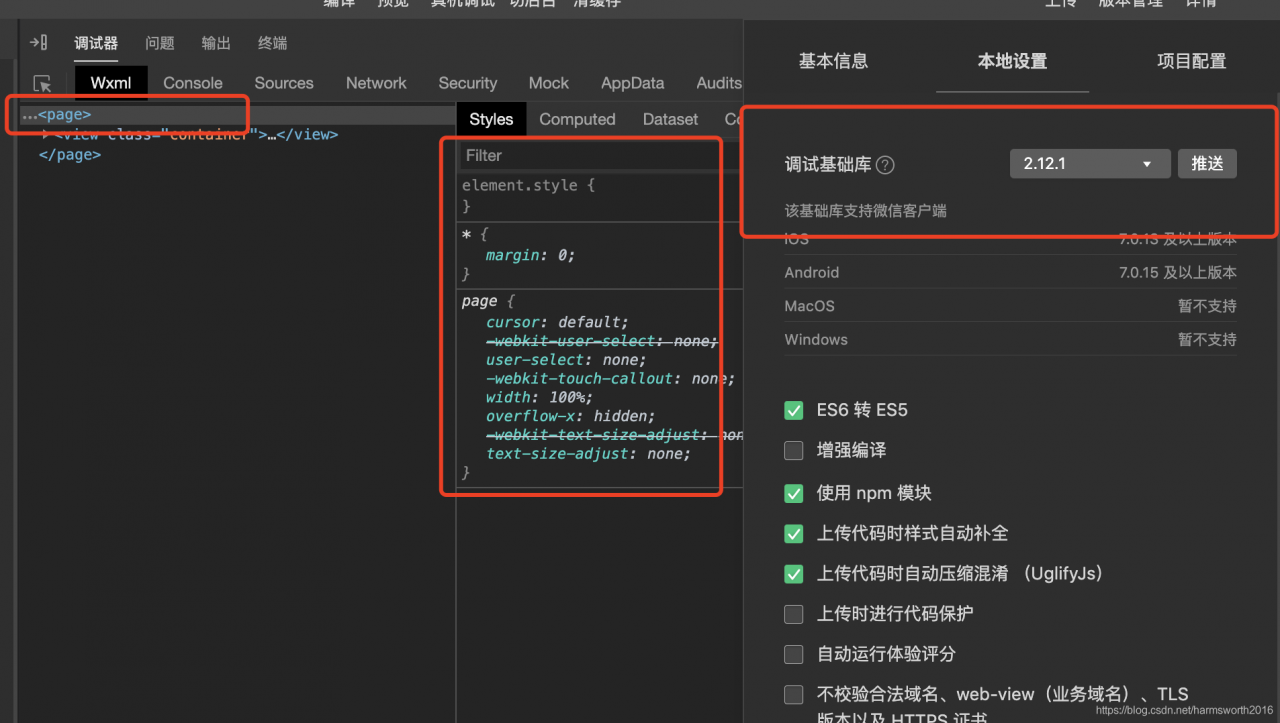Click the ellipsis beside the page tag
Image resolution: width=1280 pixels, height=723 pixels.
[x=29, y=116]
